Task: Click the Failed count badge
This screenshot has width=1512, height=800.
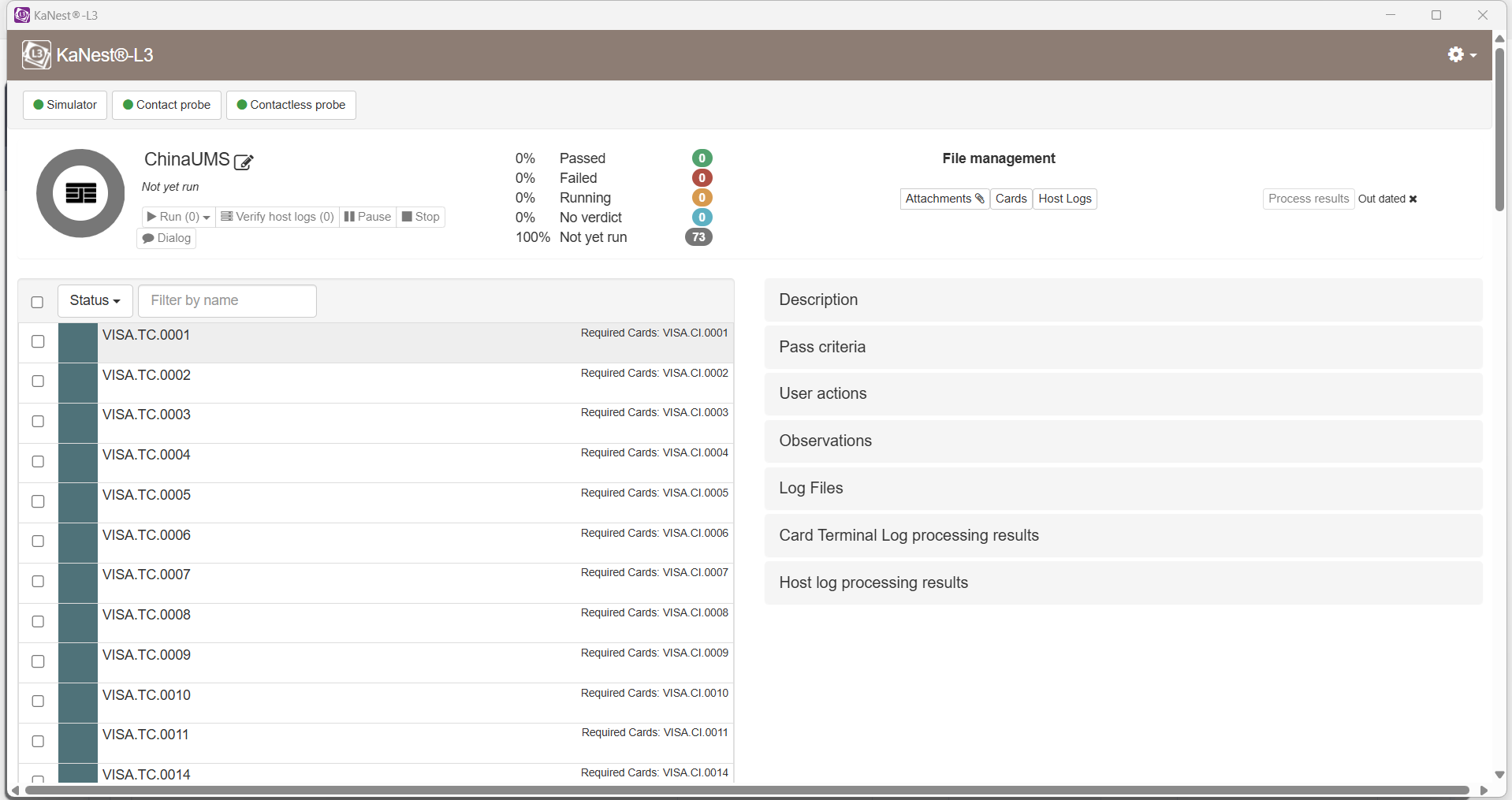Action: [x=702, y=178]
